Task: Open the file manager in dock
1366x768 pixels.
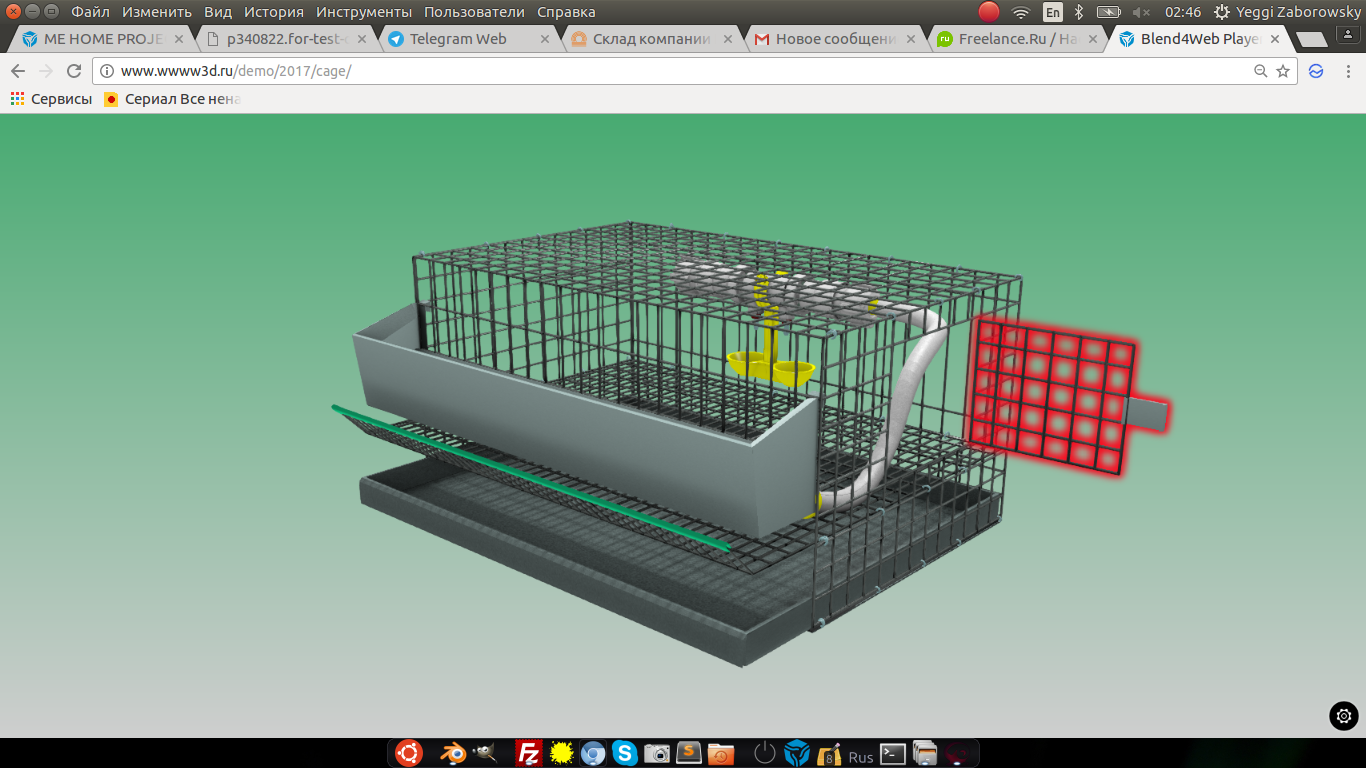Action: pos(925,753)
